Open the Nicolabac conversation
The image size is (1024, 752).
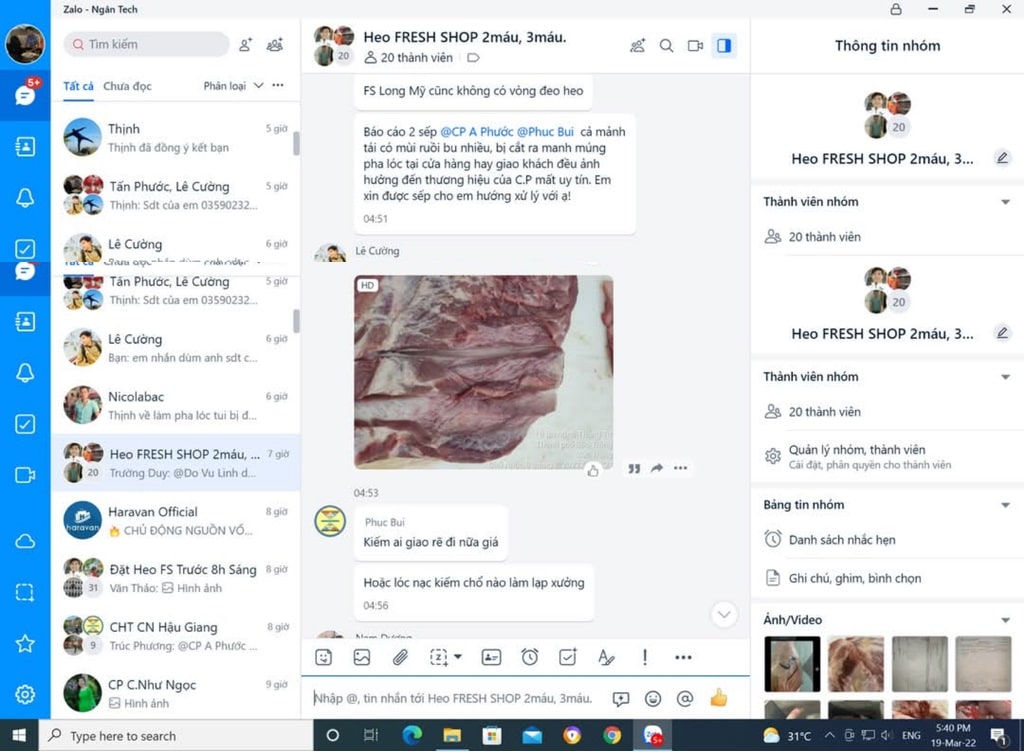[x=175, y=405]
